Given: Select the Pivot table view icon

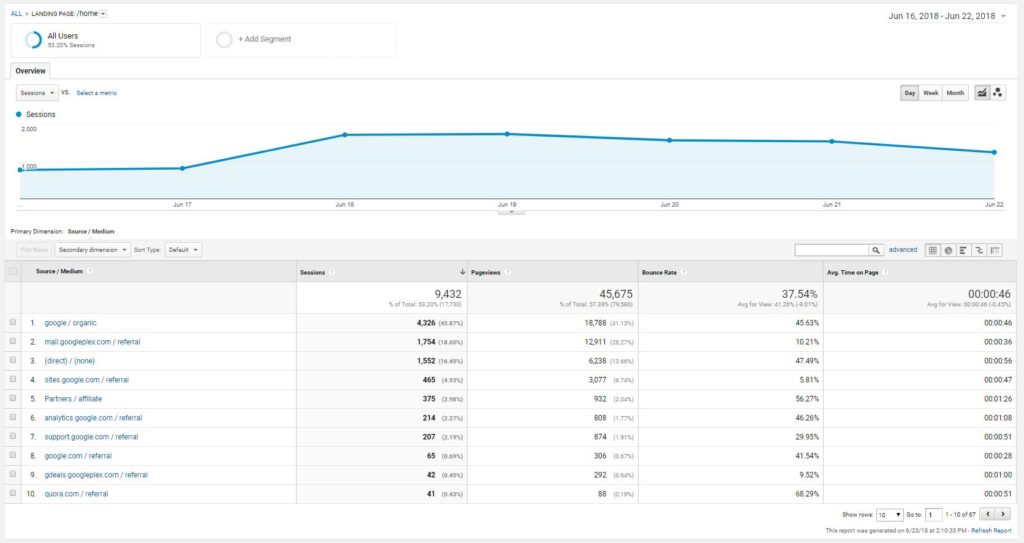Looking at the screenshot, I should (995, 250).
